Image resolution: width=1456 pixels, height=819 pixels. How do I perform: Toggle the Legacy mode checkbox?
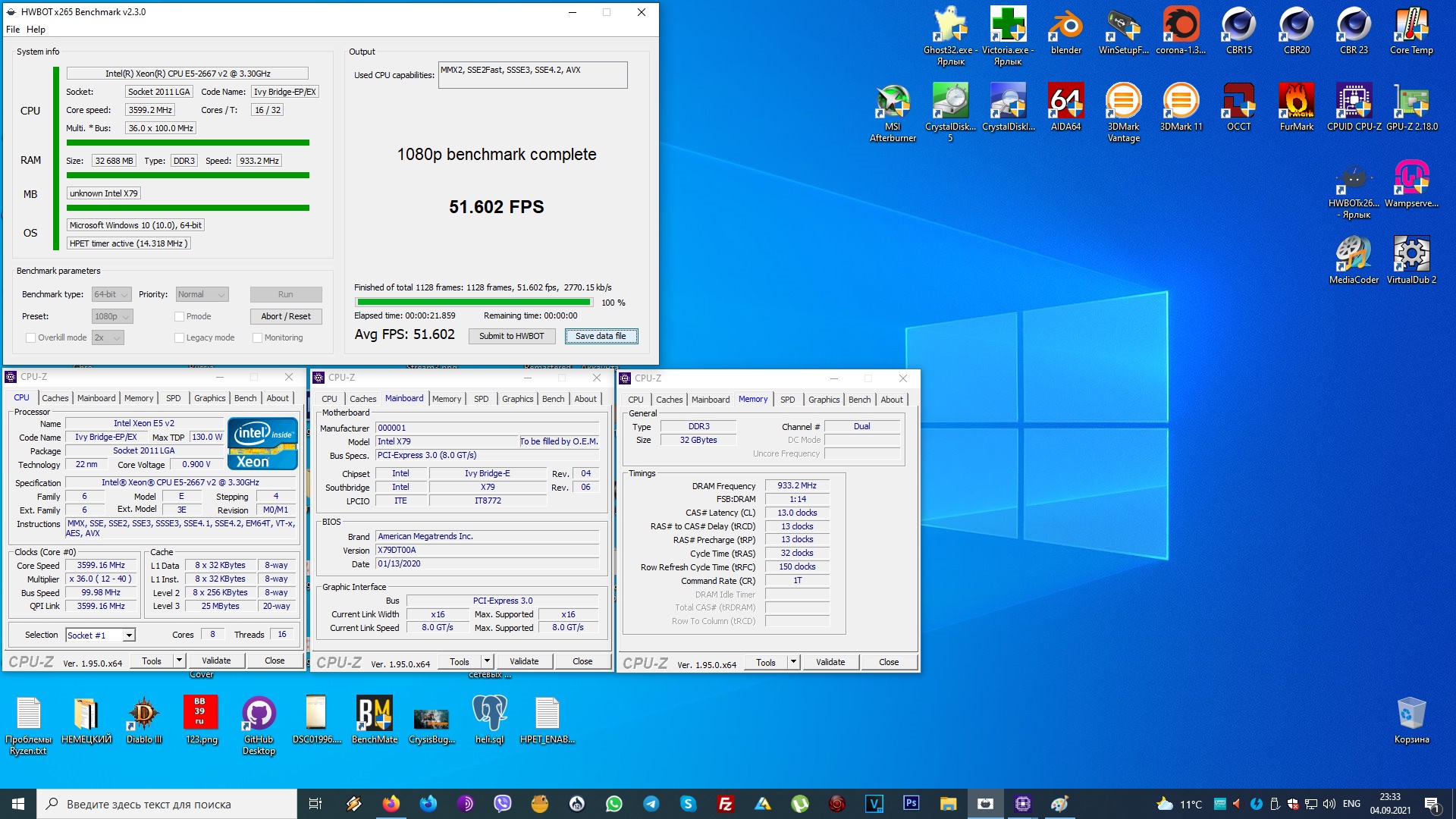(180, 337)
